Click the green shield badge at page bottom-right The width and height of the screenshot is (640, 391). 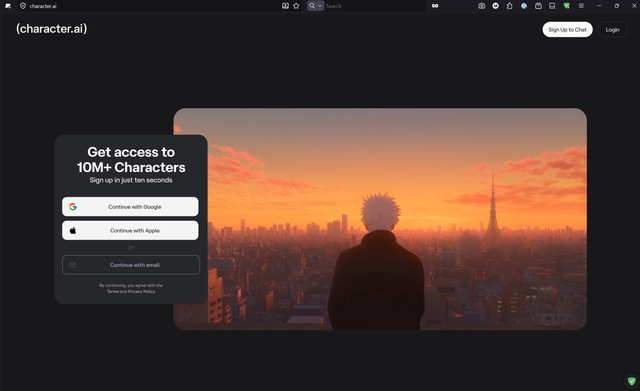pyautogui.click(x=631, y=381)
